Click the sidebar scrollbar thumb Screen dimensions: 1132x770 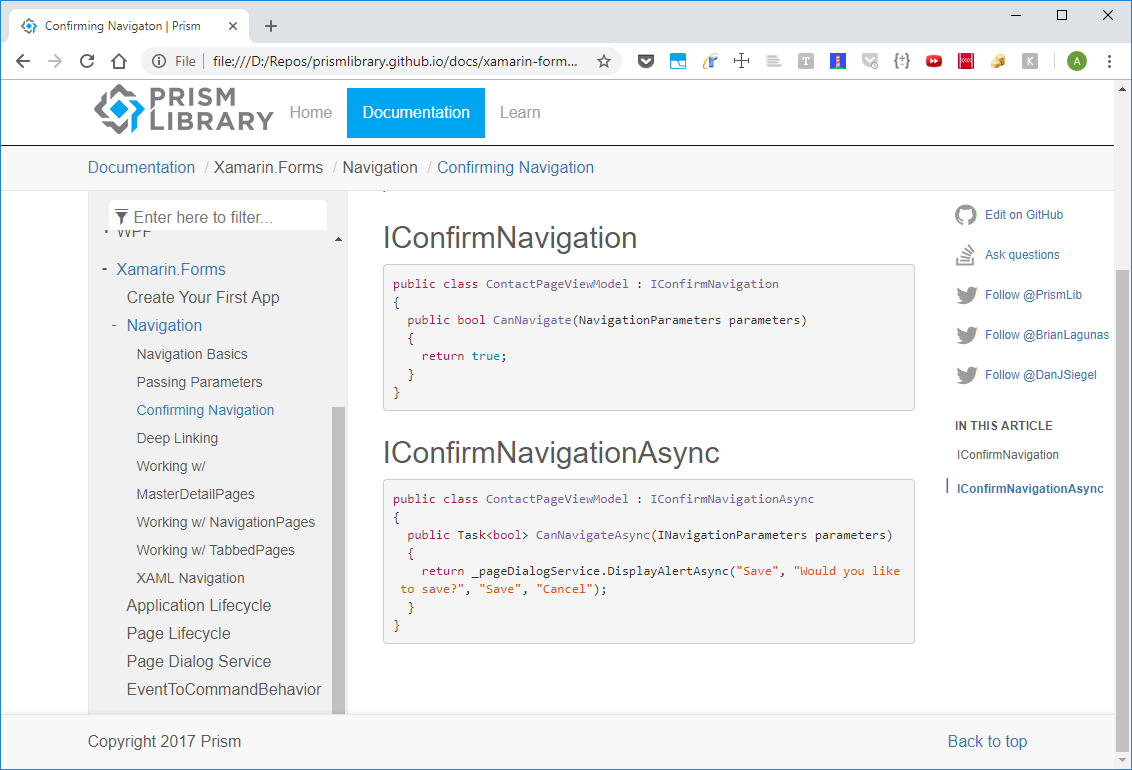coord(338,560)
